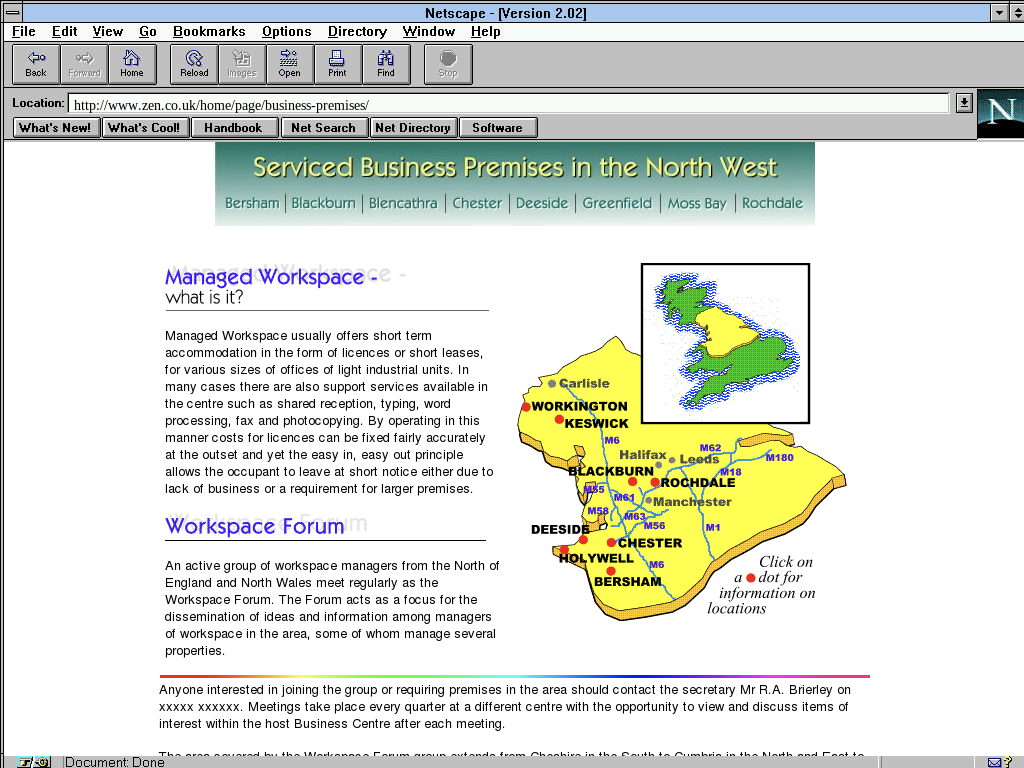The image size is (1024, 768).
Task: Go to Home page via toolbar
Action: [132, 64]
